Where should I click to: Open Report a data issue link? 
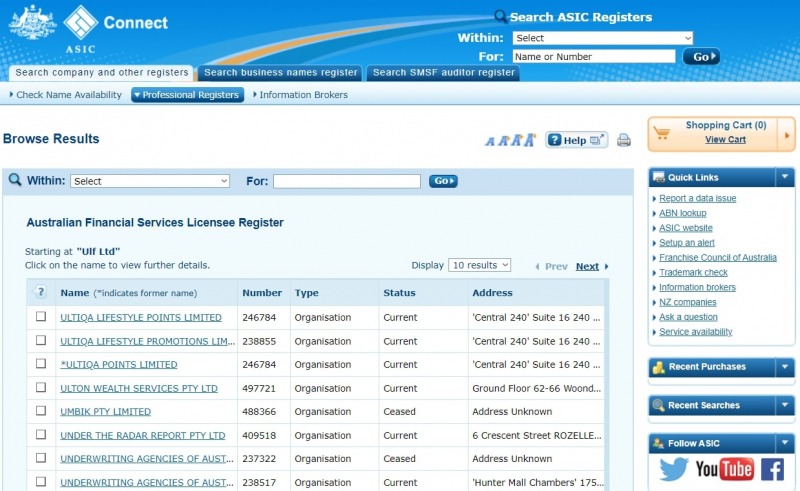tap(697, 198)
